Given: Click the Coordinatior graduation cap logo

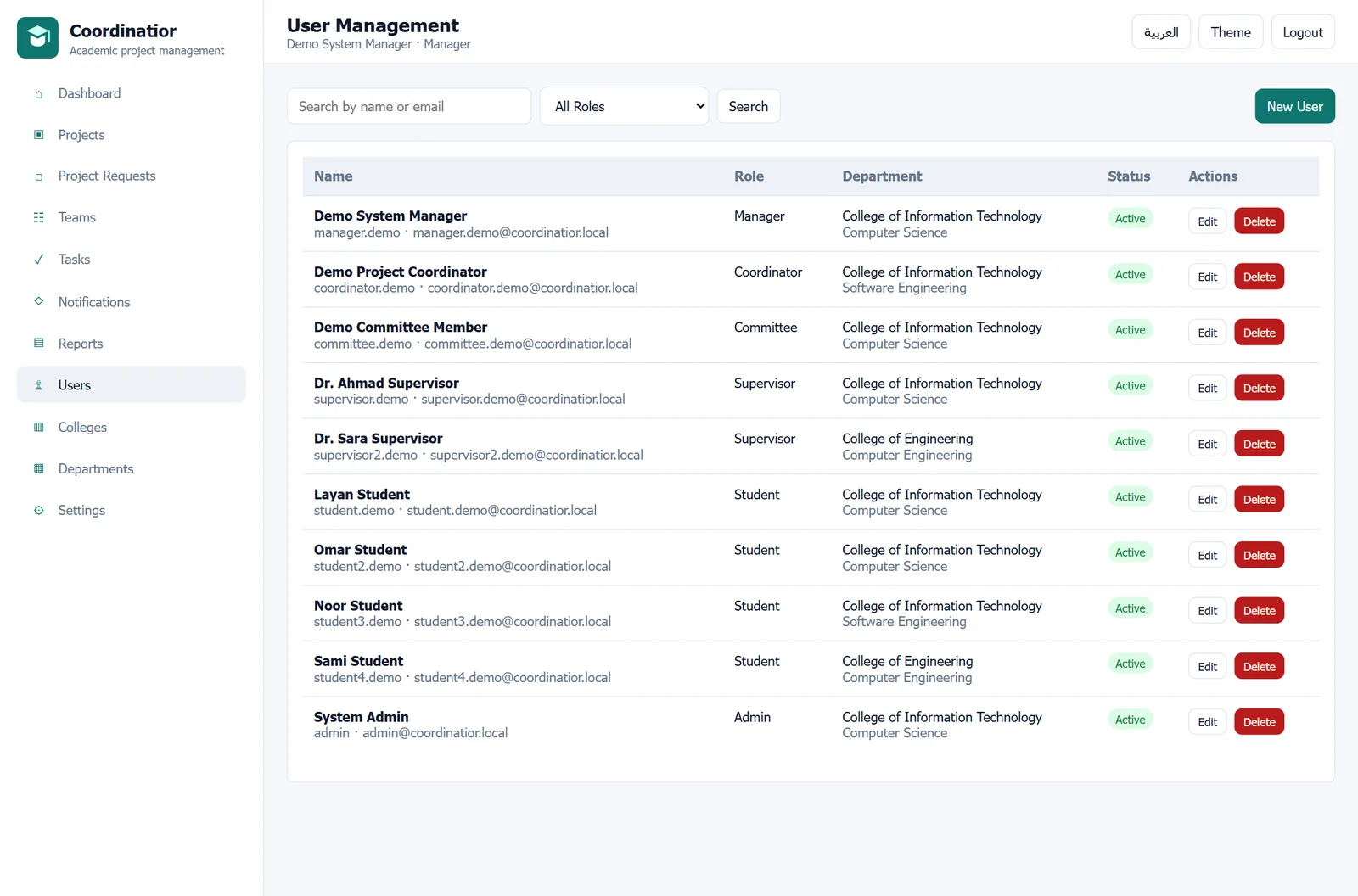Looking at the screenshot, I should tap(37, 37).
